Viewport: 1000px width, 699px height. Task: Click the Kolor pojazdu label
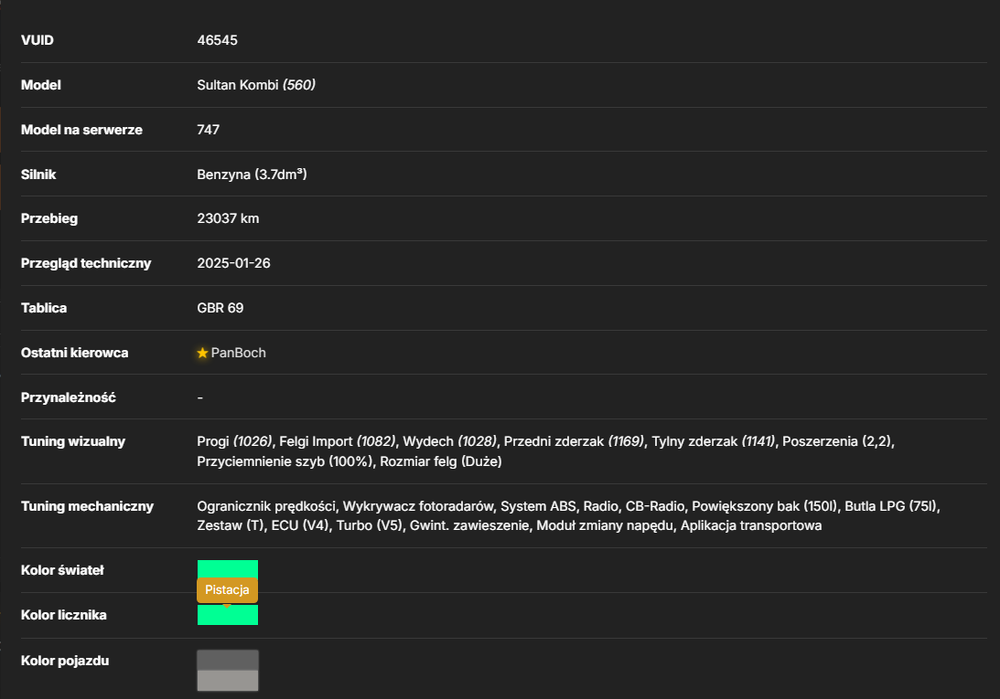65,661
